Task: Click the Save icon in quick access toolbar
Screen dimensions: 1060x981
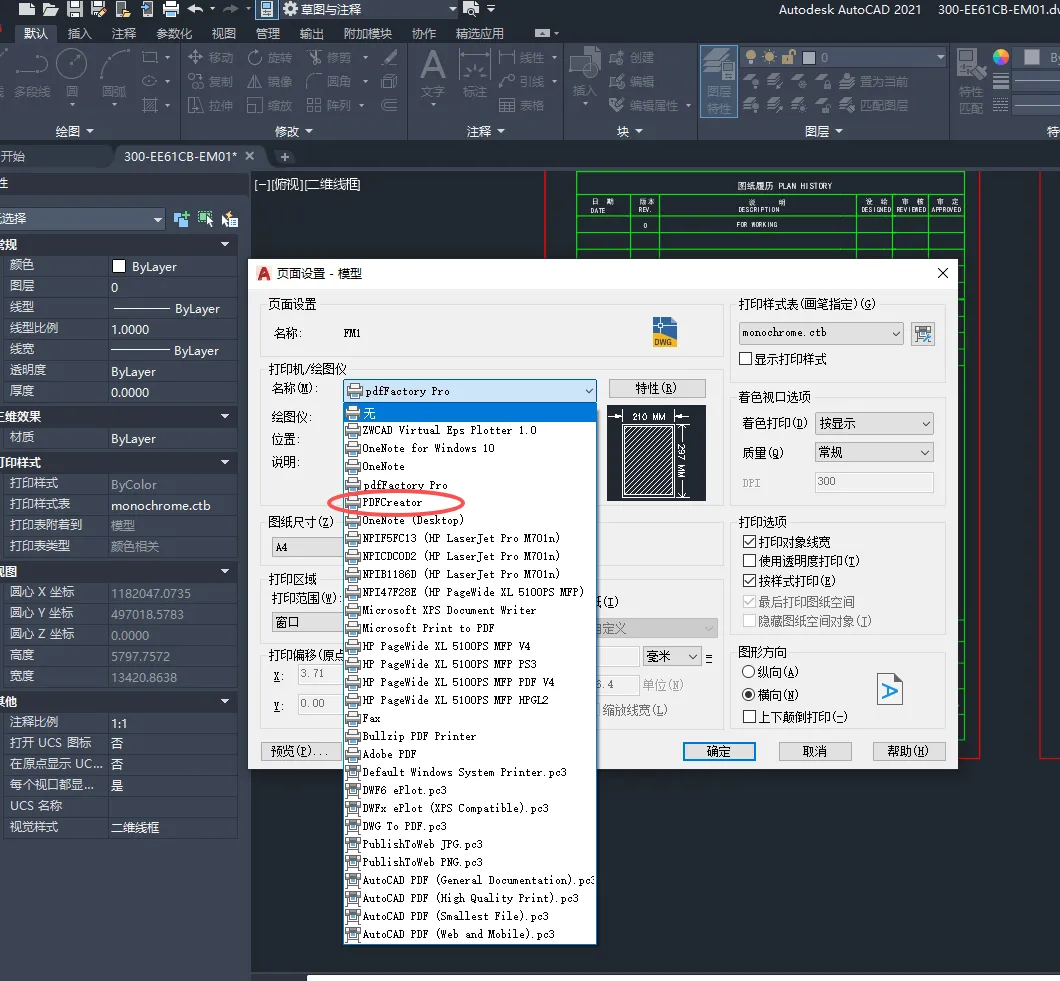Action: pyautogui.click(x=74, y=9)
